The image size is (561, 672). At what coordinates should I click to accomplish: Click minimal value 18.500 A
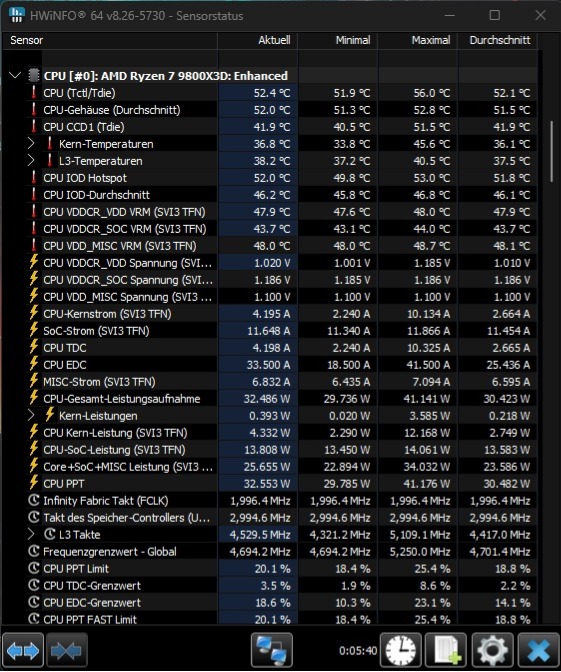pos(348,365)
